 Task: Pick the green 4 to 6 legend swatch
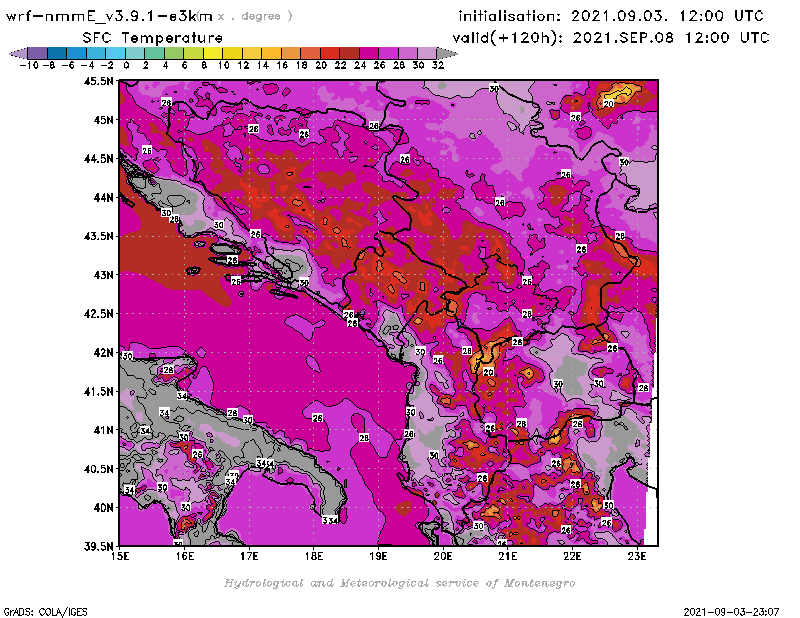(x=174, y=54)
